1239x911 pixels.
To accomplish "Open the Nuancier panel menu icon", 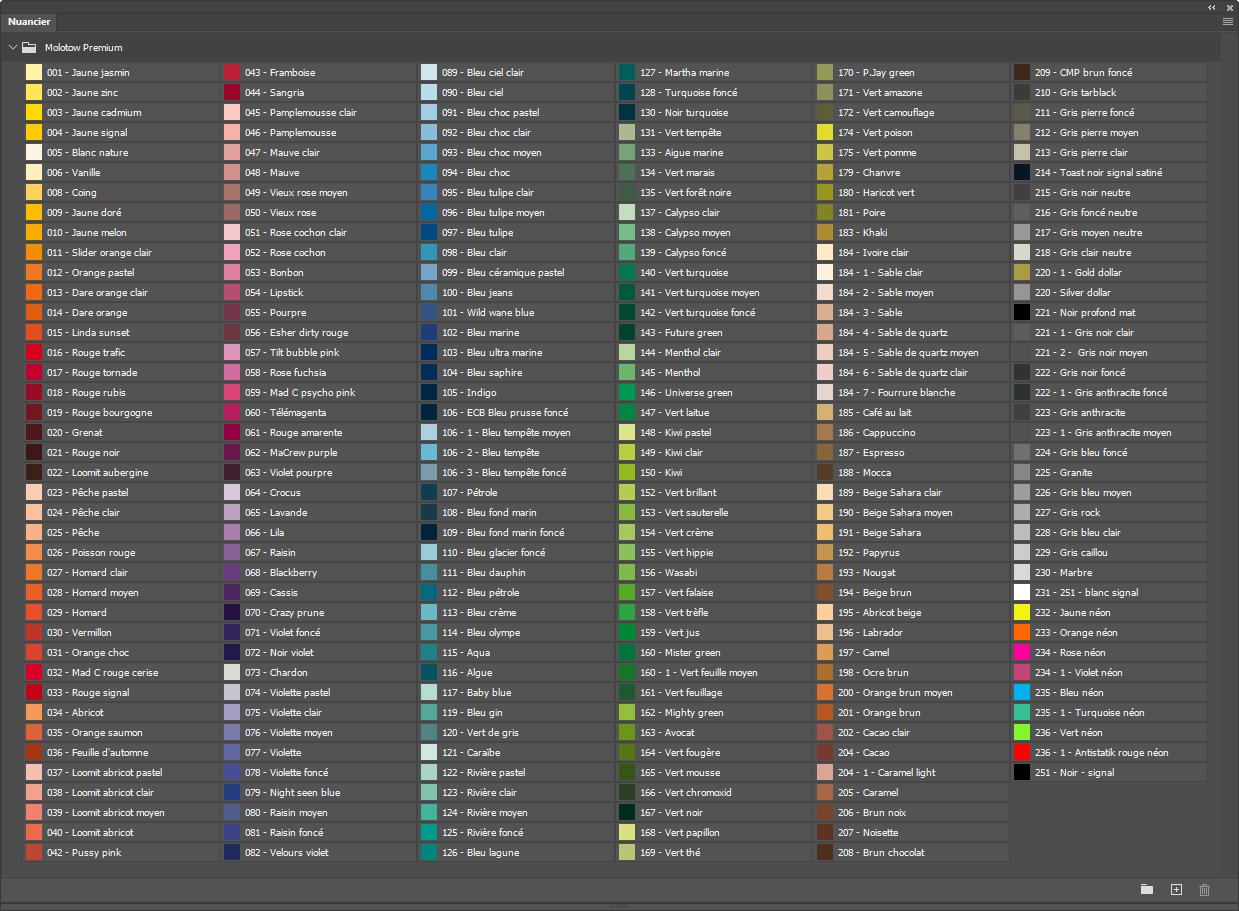I will tap(1228, 21).
